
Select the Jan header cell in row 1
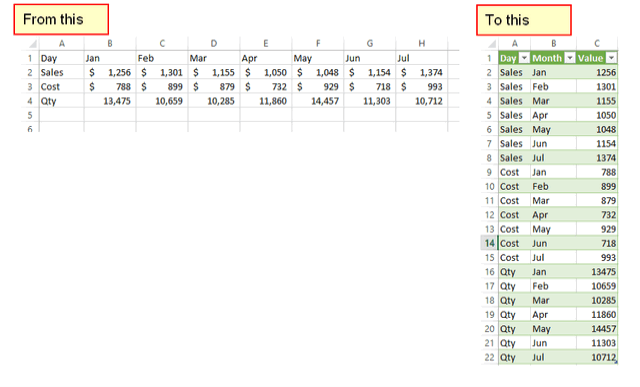click(110, 58)
